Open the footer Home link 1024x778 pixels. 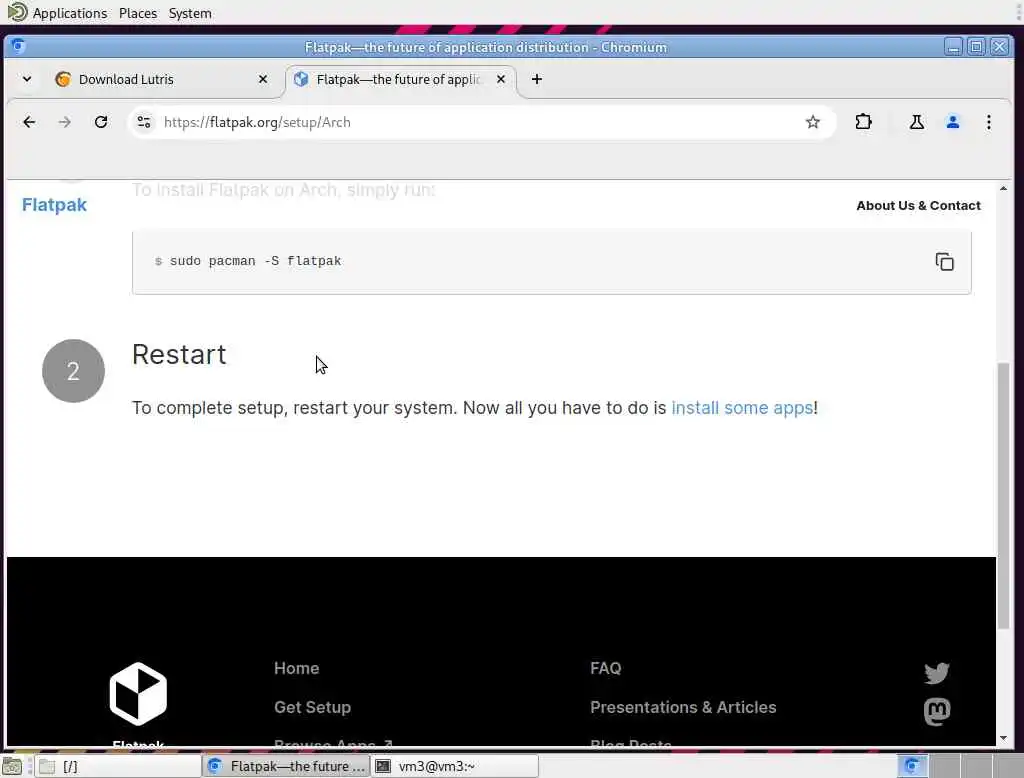[x=296, y=668]
